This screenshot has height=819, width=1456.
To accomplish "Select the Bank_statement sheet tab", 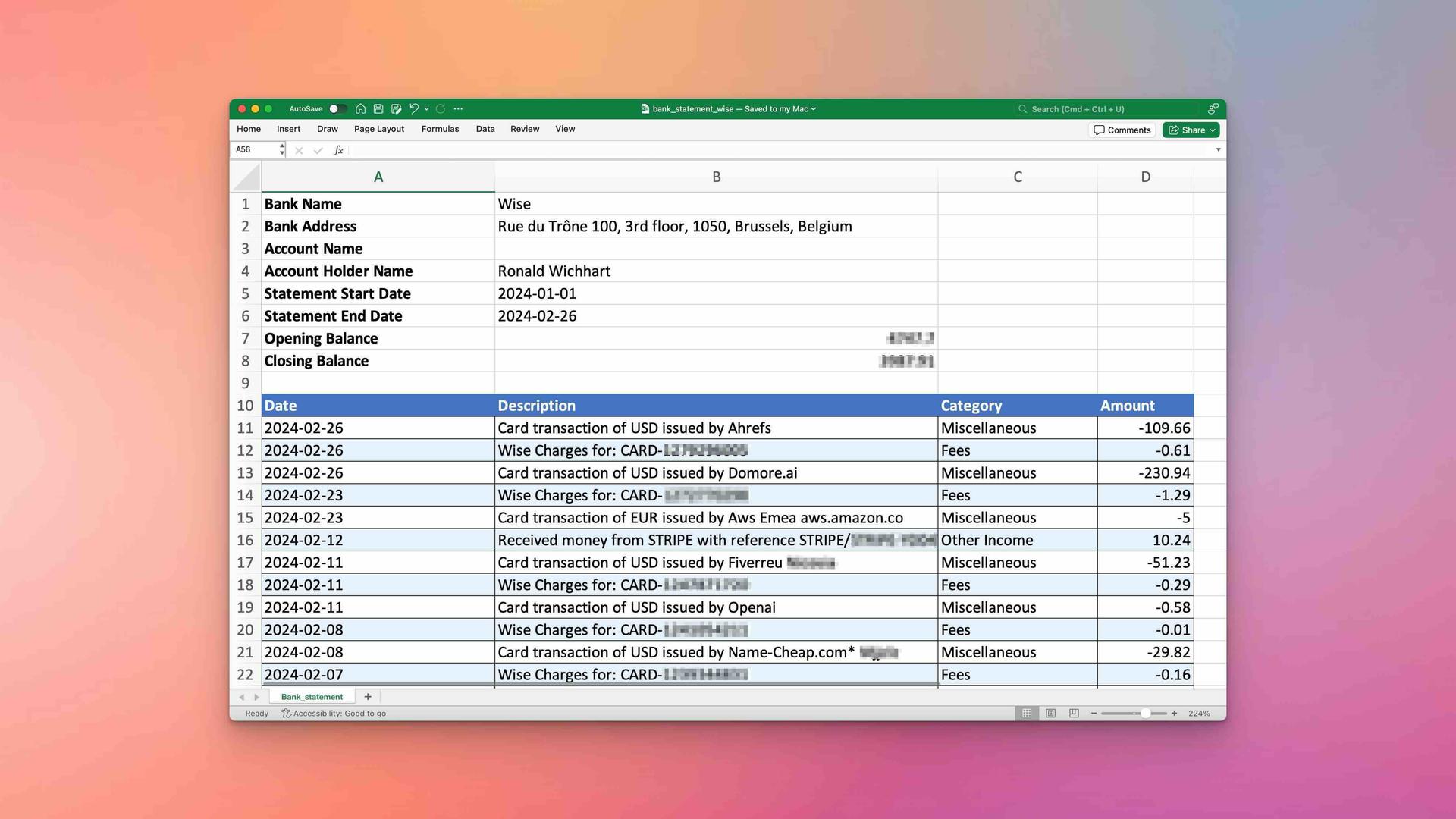I will 312,697.
